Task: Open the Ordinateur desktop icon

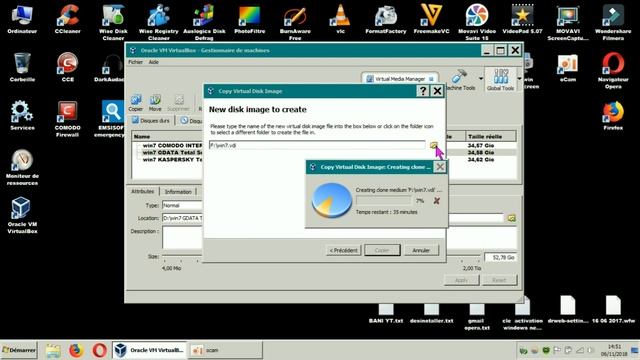Action: click(22, 19)
